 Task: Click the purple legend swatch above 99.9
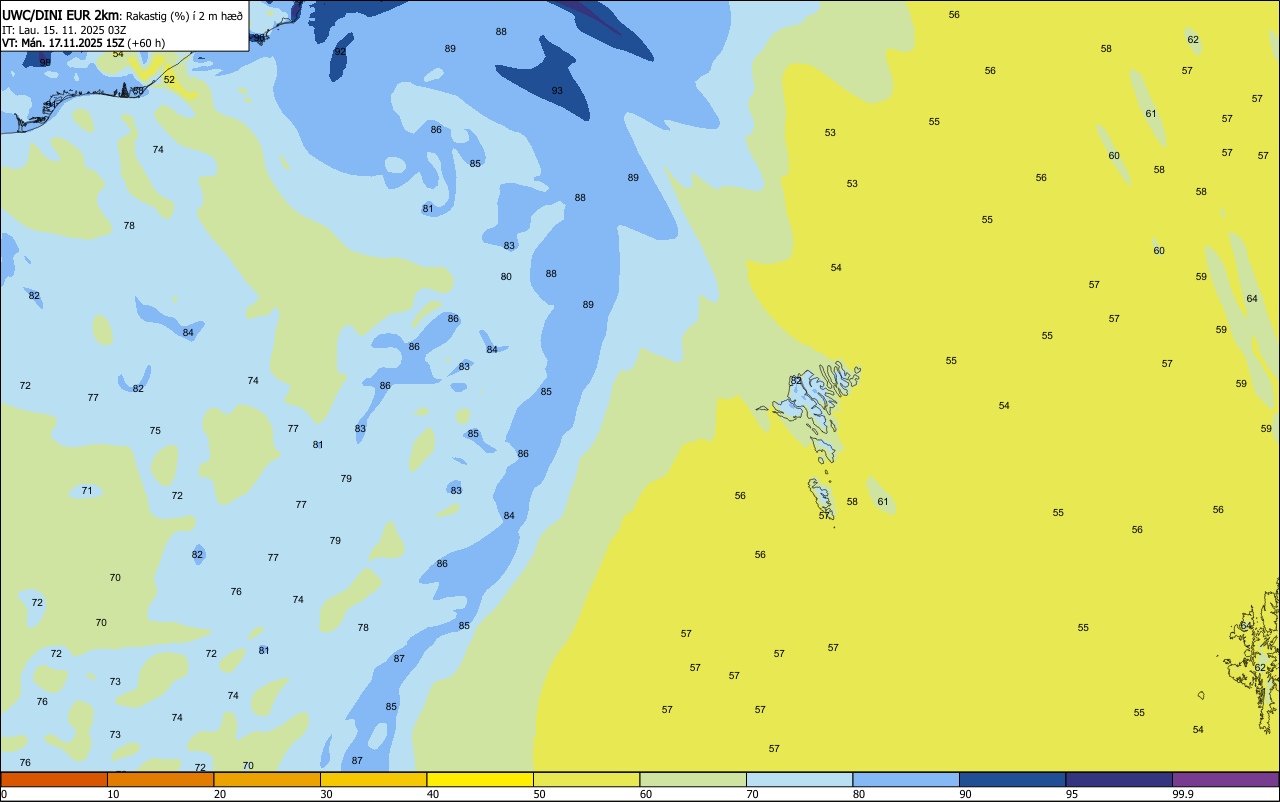[1225, 779]
